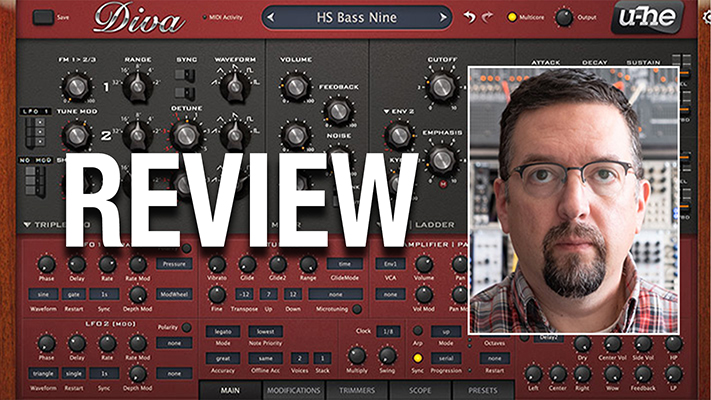Click the u-he logo
The width and height of the screenshot is (711, 400).
pos(647,17)
